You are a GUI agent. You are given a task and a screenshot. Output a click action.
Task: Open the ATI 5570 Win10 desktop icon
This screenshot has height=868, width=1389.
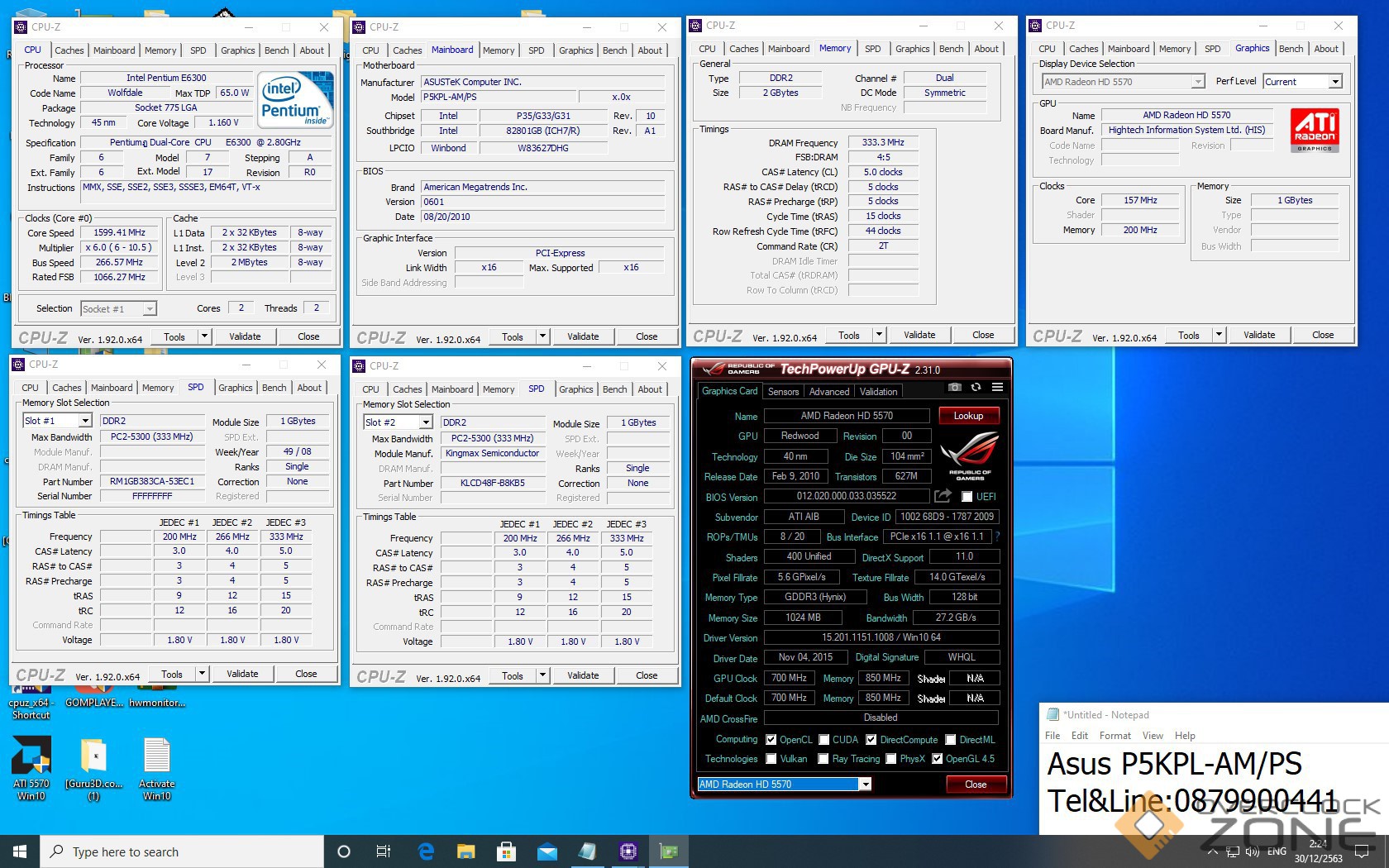coord(31,769)
